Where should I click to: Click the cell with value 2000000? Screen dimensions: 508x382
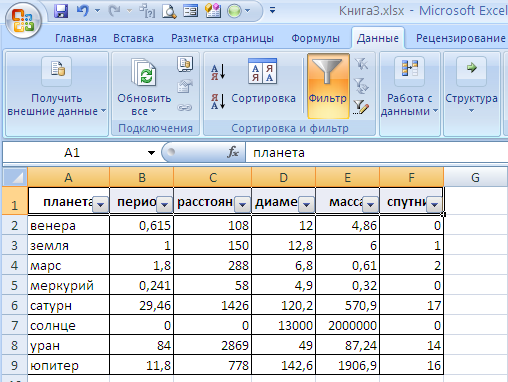pyautogui.click(x=347, y=325)
